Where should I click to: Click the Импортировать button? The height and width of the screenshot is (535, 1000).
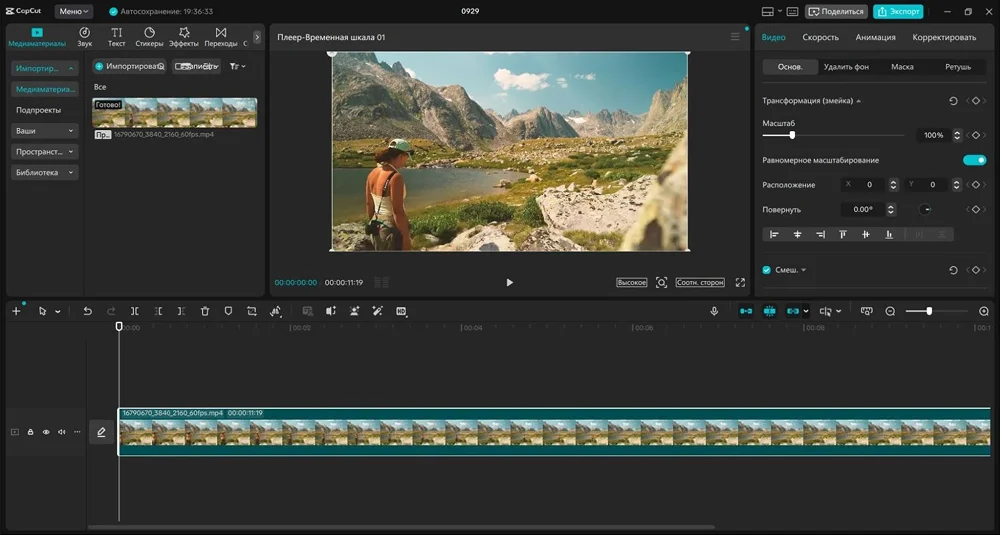pos(129,66)
